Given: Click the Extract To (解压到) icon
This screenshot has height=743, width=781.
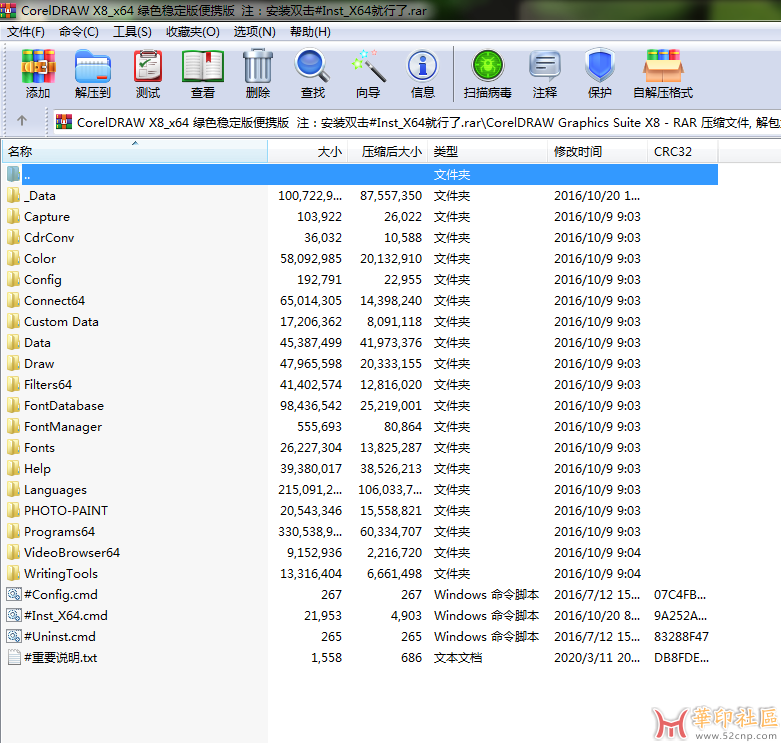Looking at the screenshot, I should [x=93, y=66].
